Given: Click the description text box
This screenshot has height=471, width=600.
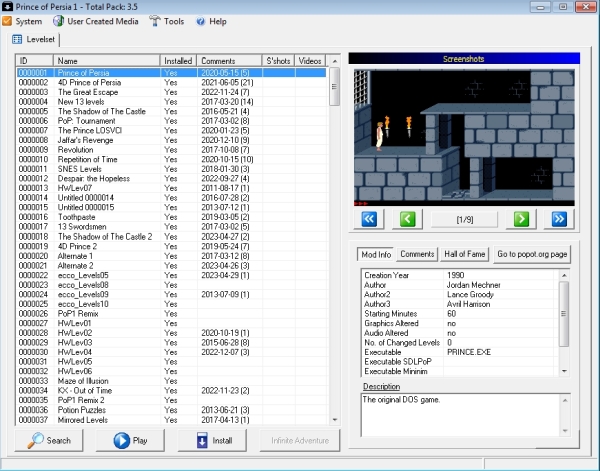Looking at the screenshot, I should coord(465,415).
